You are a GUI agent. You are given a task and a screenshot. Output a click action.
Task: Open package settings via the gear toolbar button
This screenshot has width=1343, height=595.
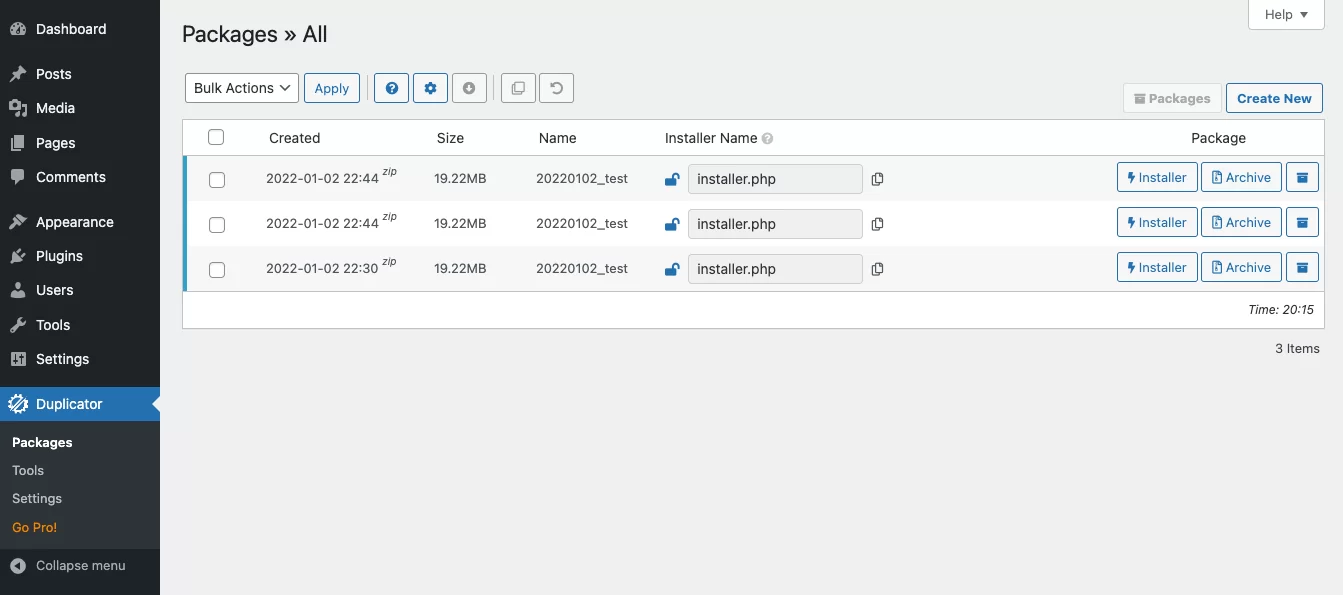coord(431,88)
